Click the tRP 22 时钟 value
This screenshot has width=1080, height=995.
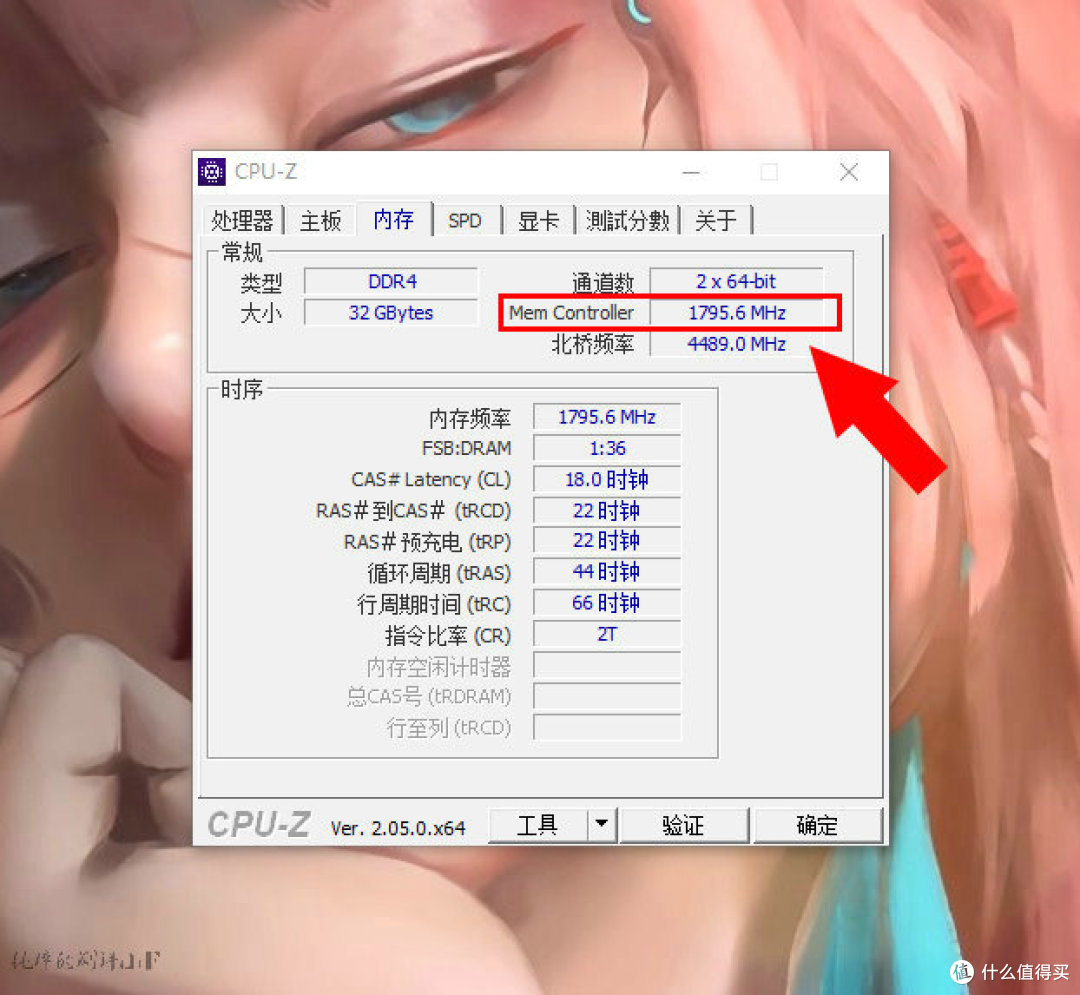[x=607, y=541]
